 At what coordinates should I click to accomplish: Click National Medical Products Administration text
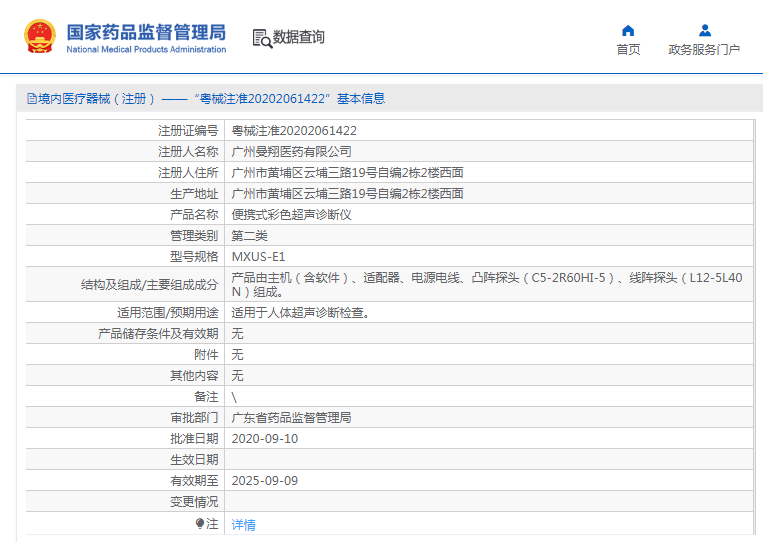click(146, 49)
